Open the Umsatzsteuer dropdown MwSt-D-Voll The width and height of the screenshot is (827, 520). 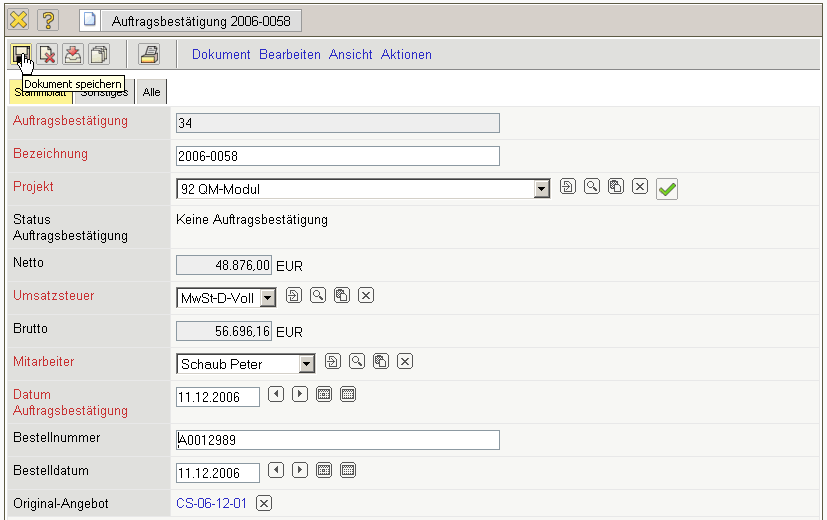267,297
